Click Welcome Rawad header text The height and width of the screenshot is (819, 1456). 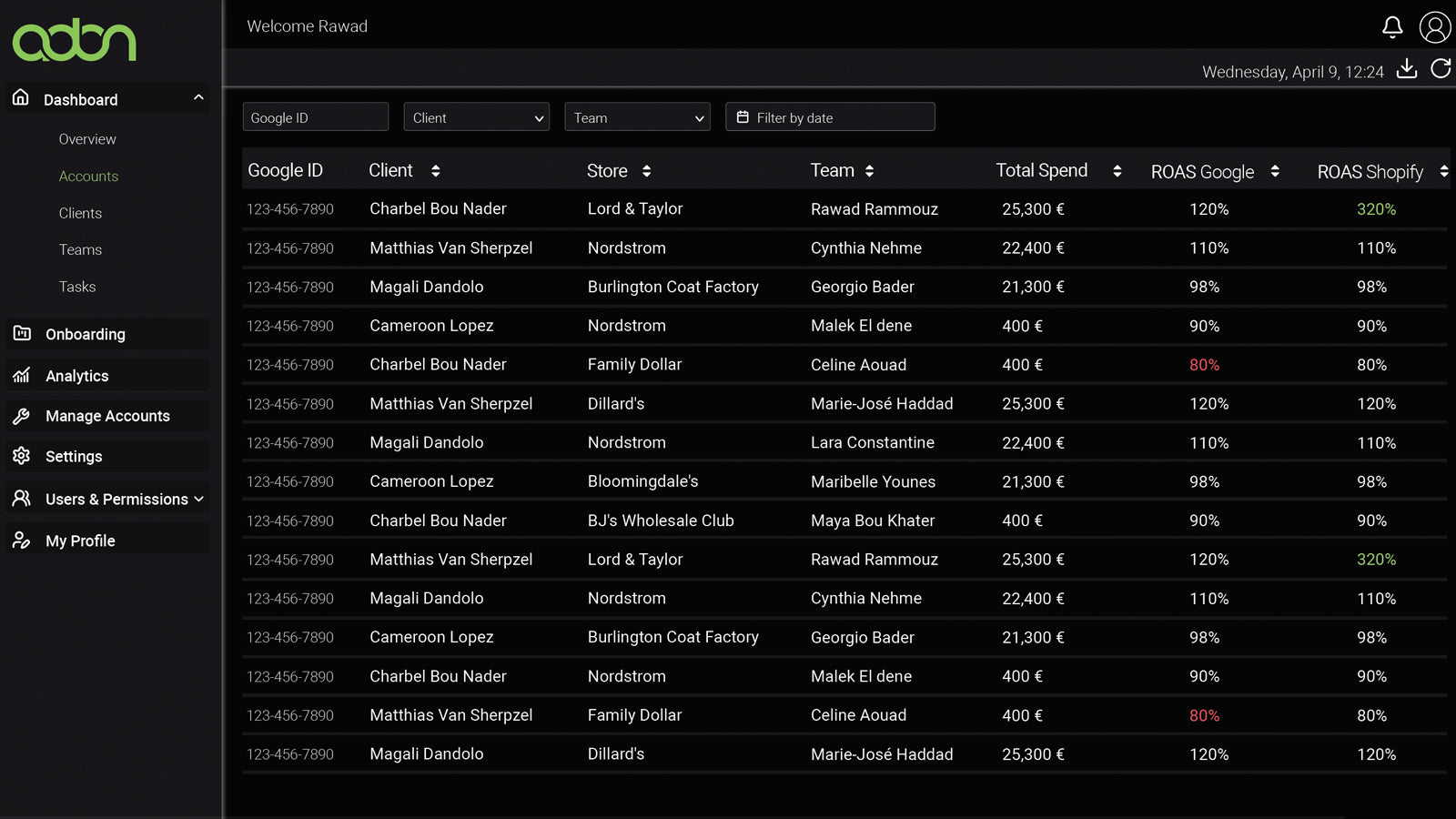click(308, 26)
